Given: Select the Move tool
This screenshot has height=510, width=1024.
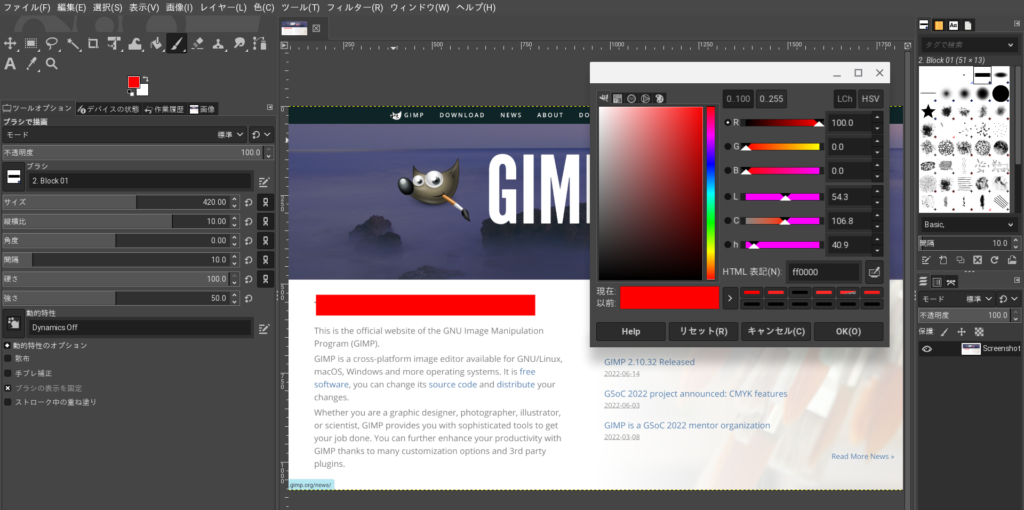Looking at the screenshot, I should pyautogui.click(x=10, y=44).
